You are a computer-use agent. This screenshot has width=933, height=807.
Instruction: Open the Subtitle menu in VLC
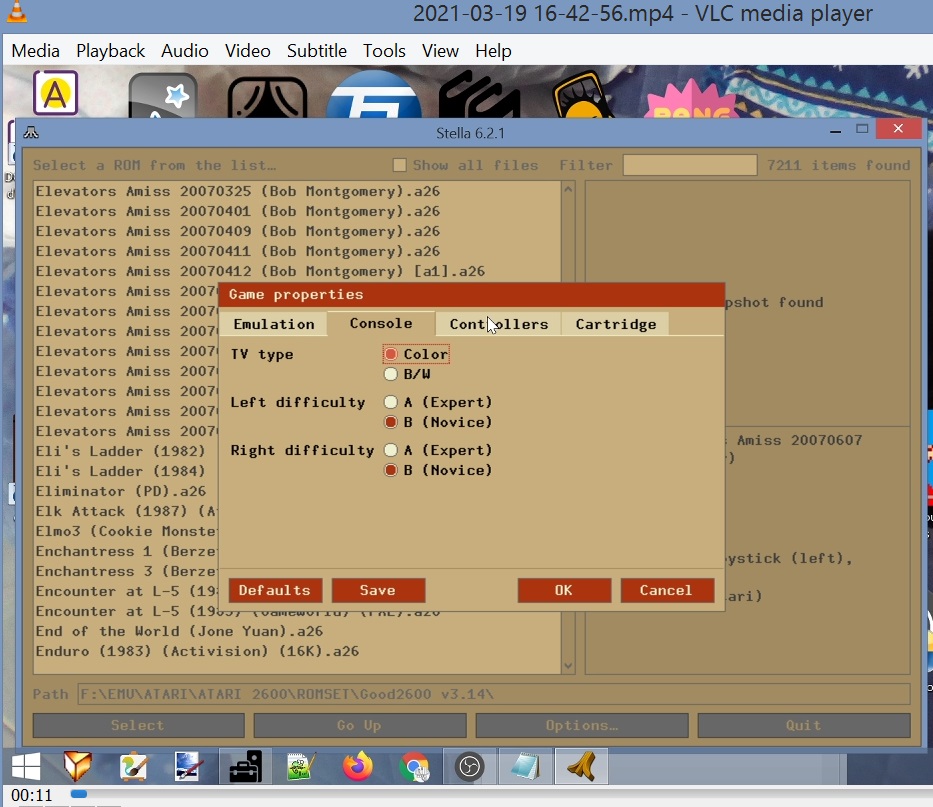tap(316, 51)
